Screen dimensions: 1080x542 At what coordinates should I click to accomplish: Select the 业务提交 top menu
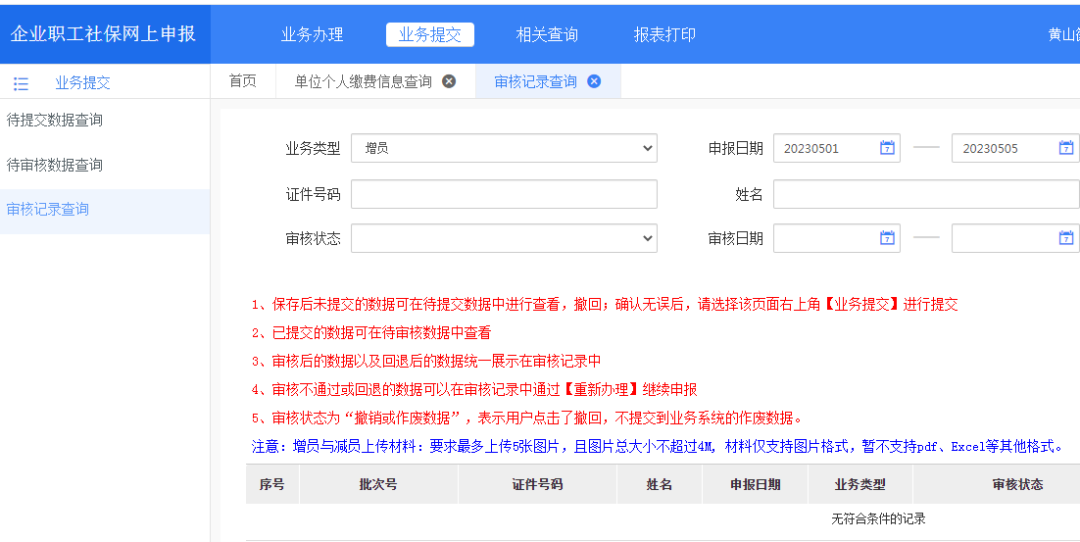coord(430,34)
